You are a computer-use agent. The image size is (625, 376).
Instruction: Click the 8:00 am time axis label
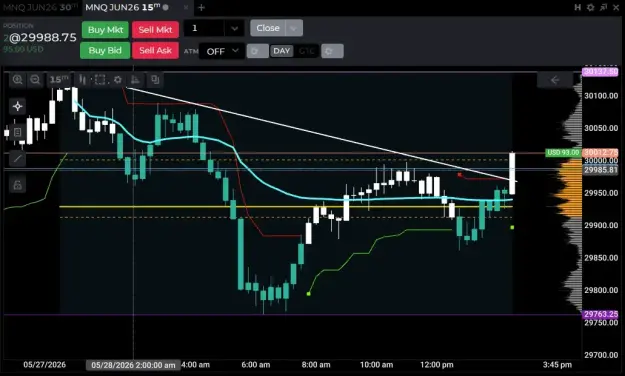(x=316, y=365)
